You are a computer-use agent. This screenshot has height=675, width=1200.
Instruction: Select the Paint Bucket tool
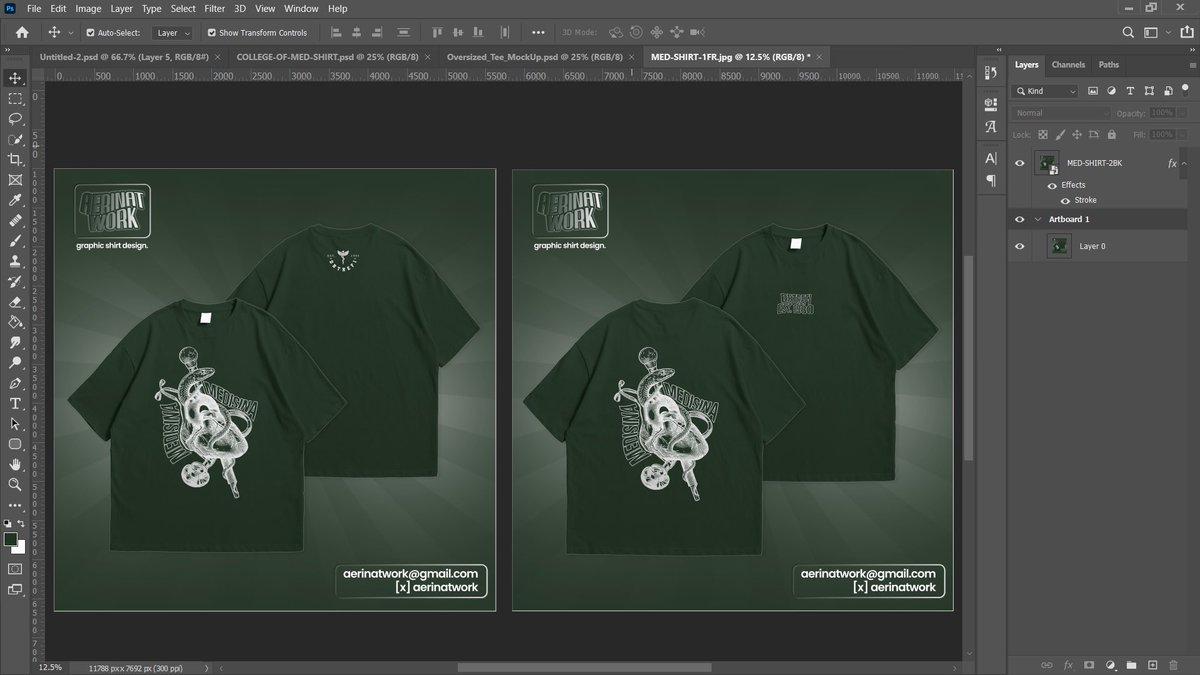(x=15, y=322)
